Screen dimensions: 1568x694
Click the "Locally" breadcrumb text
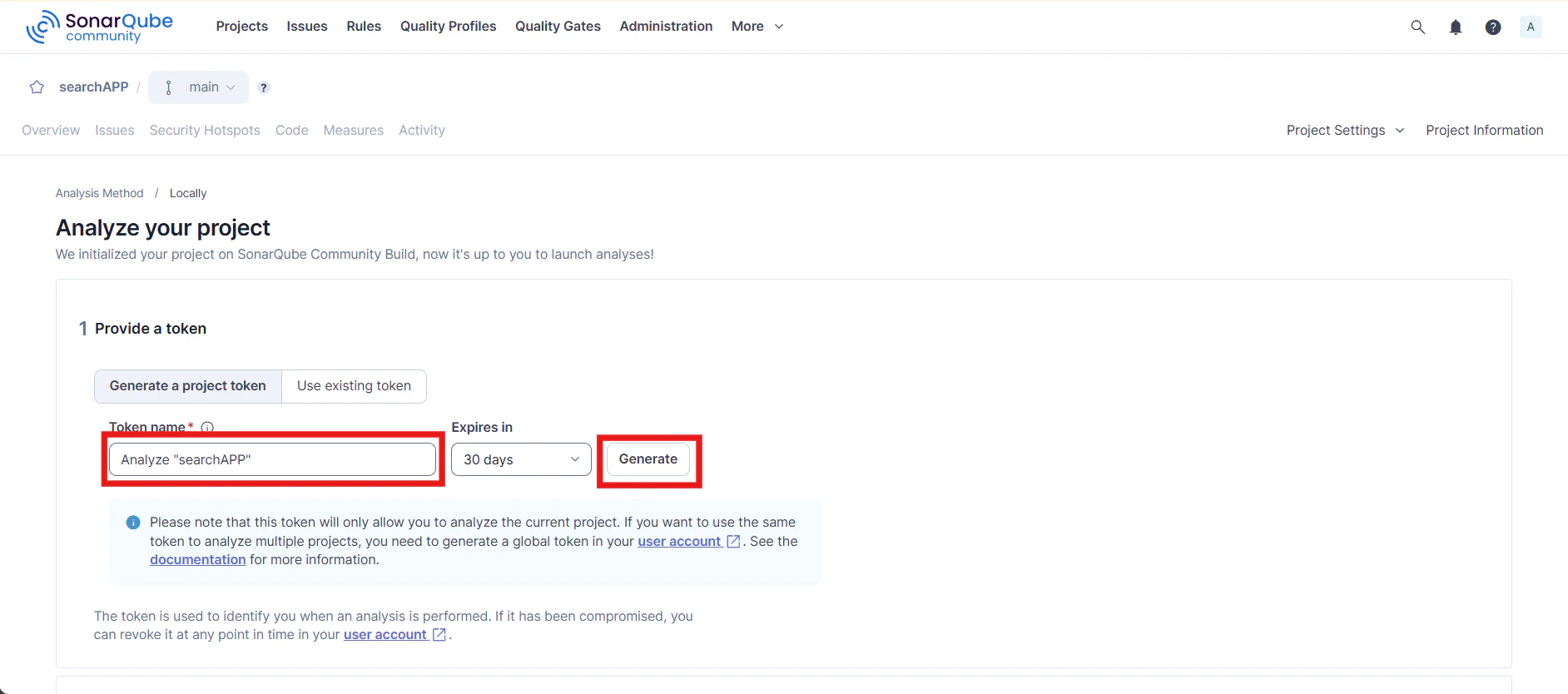pyautogui.click(x=188, y=193)
